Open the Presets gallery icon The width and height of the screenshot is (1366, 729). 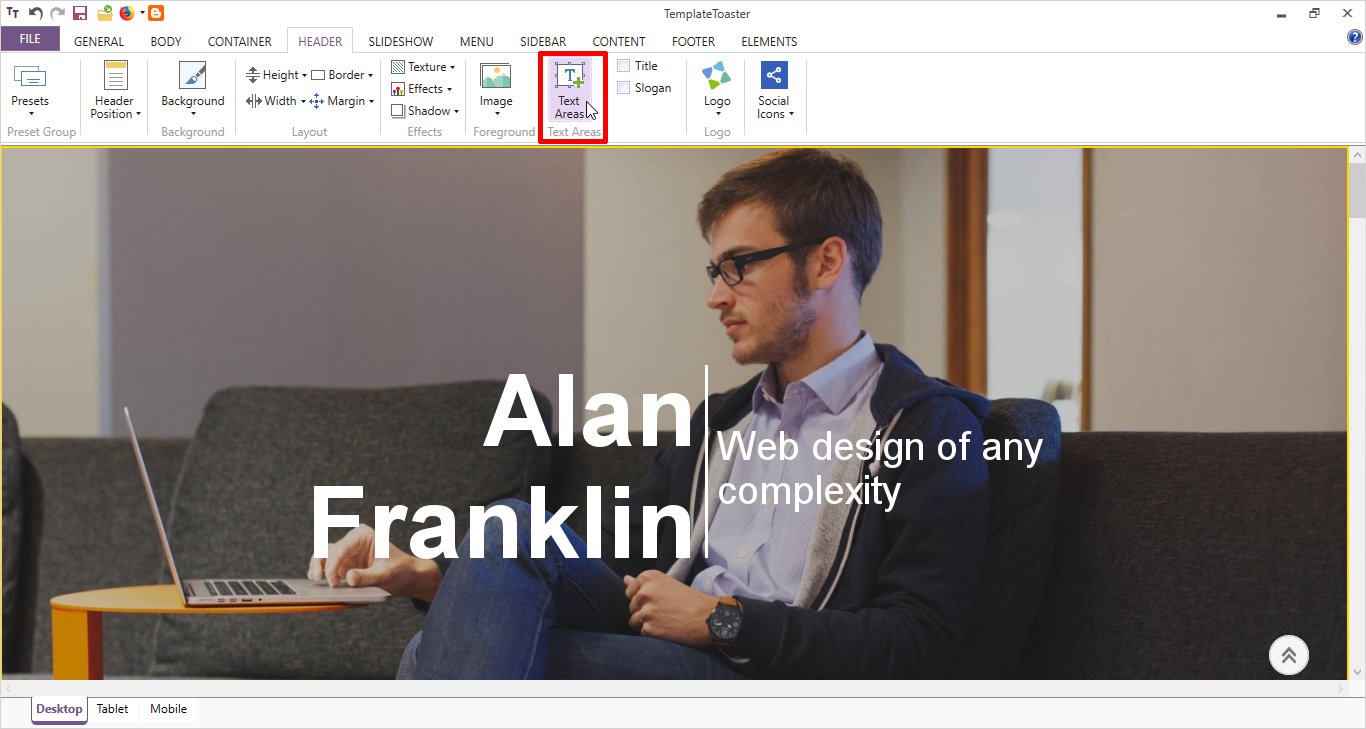[30, 77]
